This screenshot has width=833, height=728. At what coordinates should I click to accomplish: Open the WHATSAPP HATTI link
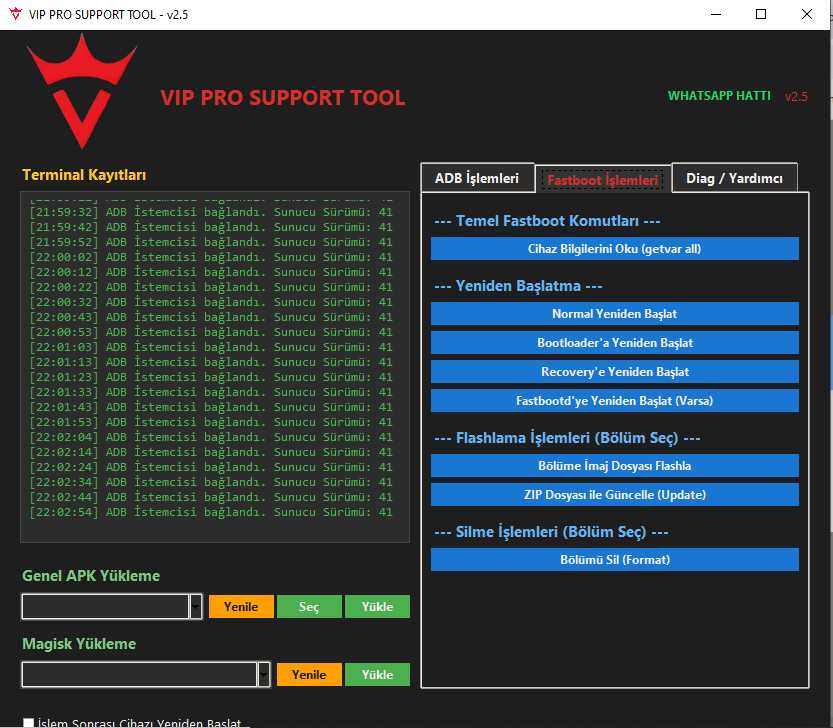tap(719, 96)
